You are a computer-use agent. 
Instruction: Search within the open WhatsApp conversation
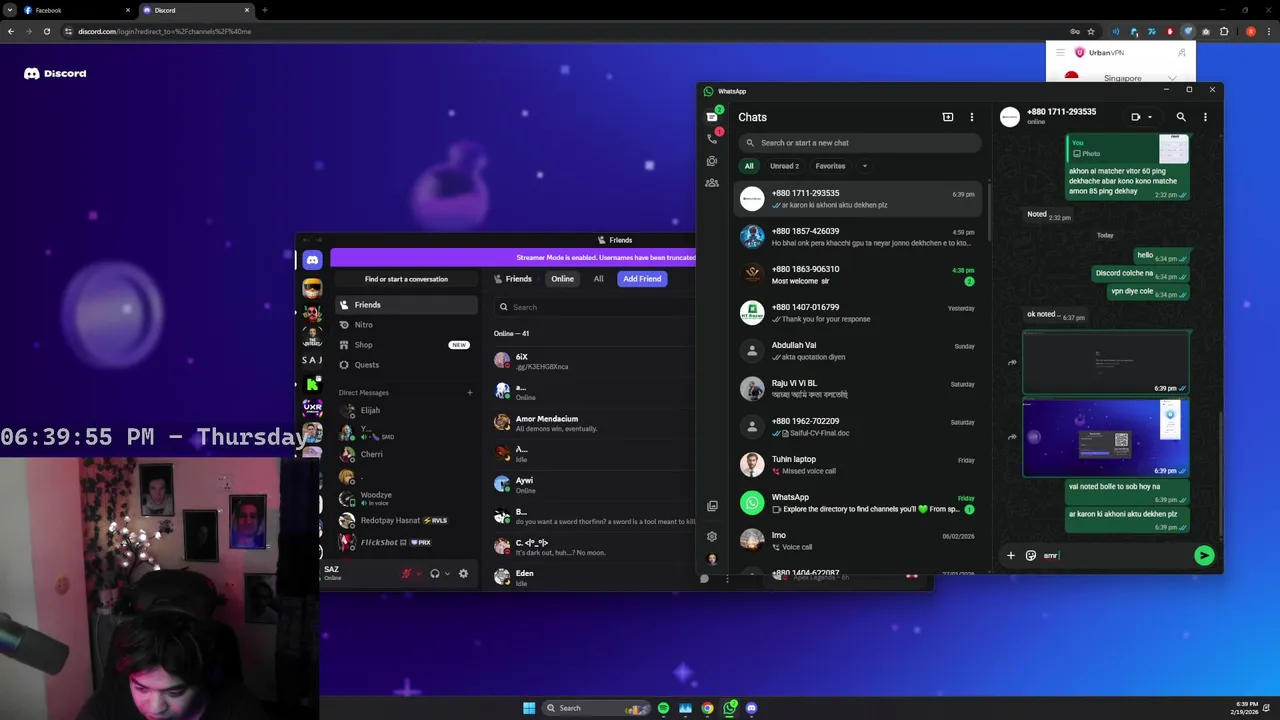[x=1181, y=117]
